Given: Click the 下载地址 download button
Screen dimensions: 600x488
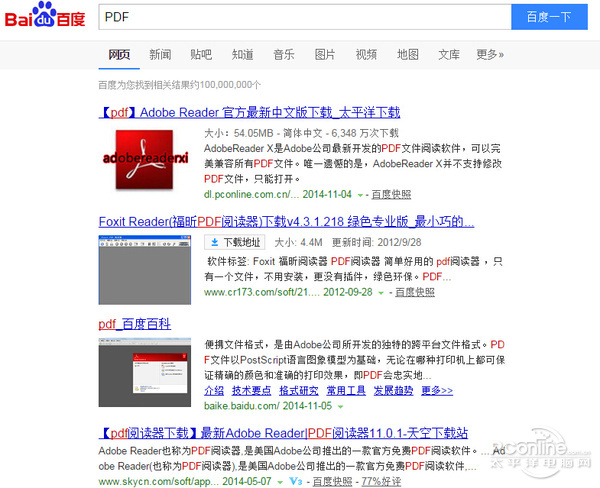Looking at the screenshot, I should 234,243.
